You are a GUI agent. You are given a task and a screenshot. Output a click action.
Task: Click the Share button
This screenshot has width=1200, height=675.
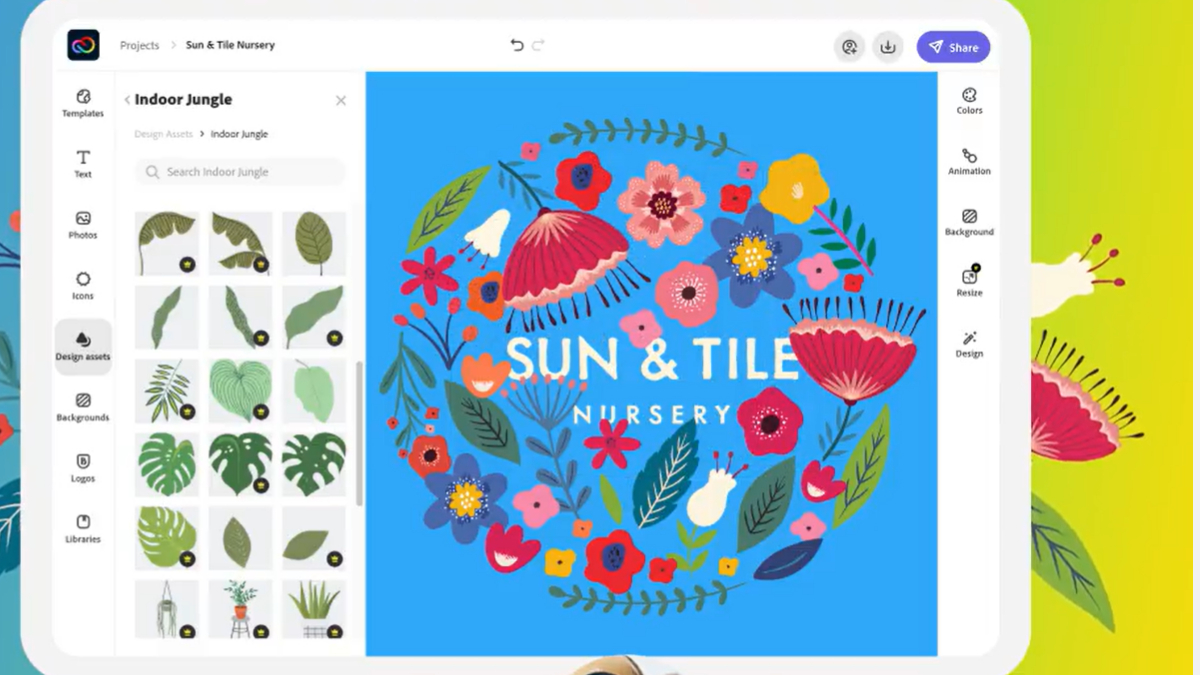(953, 46)
